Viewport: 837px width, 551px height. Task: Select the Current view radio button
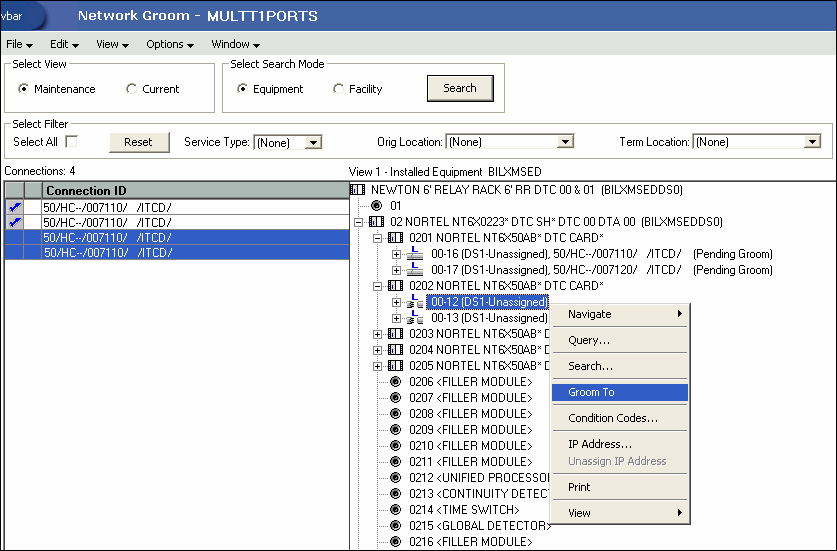pyautogui.click(x=131, y=89)
